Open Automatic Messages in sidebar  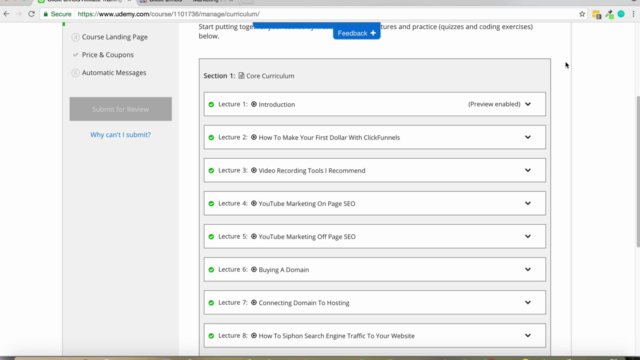point(114,73)
